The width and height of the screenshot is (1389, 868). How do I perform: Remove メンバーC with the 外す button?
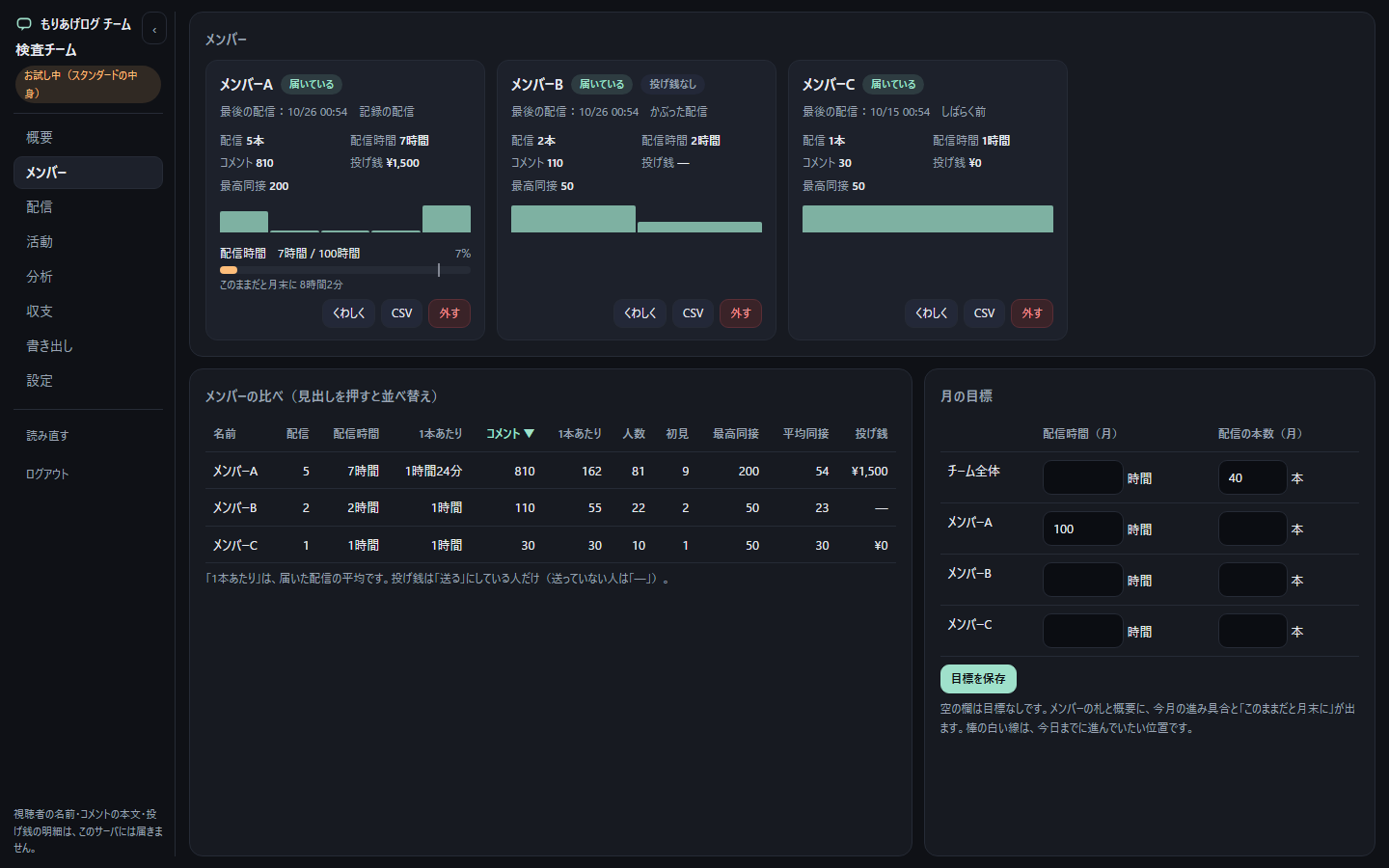(x=1032, y=313)
